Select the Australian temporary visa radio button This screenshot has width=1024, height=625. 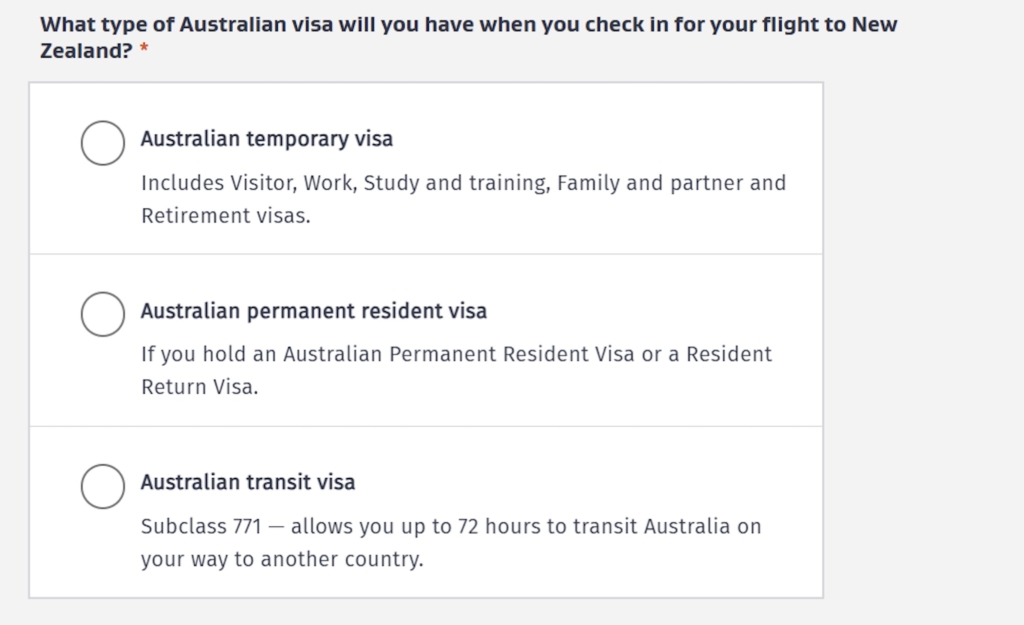pos(103,143)
